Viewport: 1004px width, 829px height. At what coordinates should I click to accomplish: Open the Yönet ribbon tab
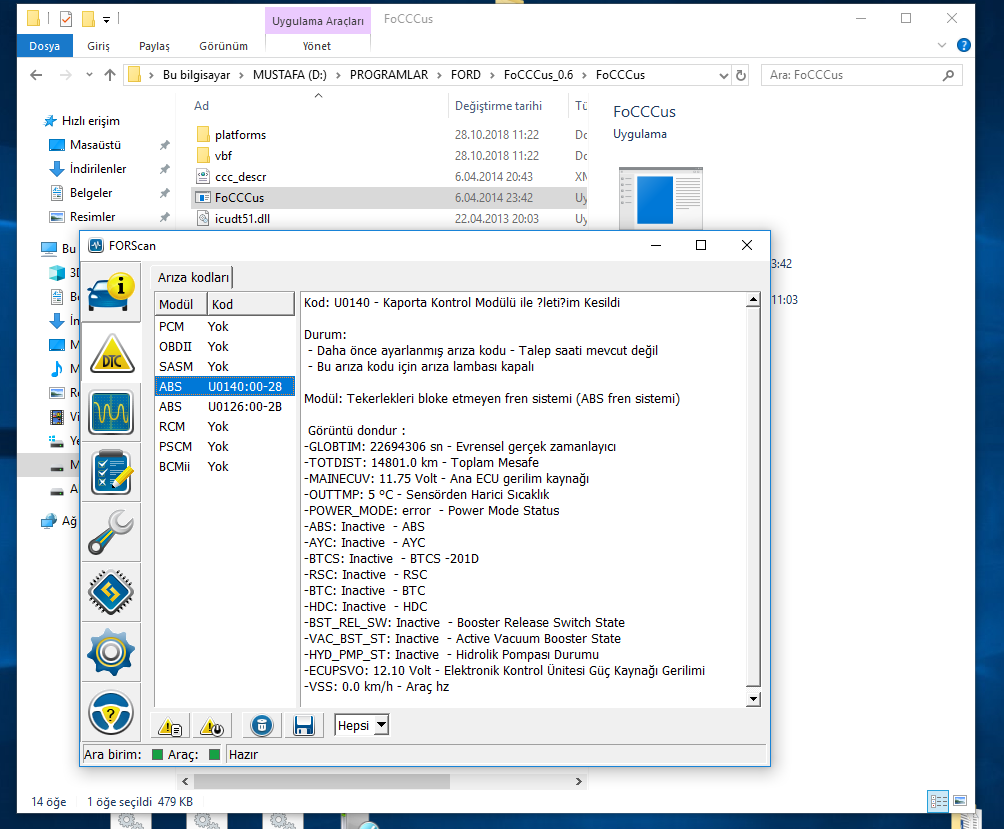(317, 45)
